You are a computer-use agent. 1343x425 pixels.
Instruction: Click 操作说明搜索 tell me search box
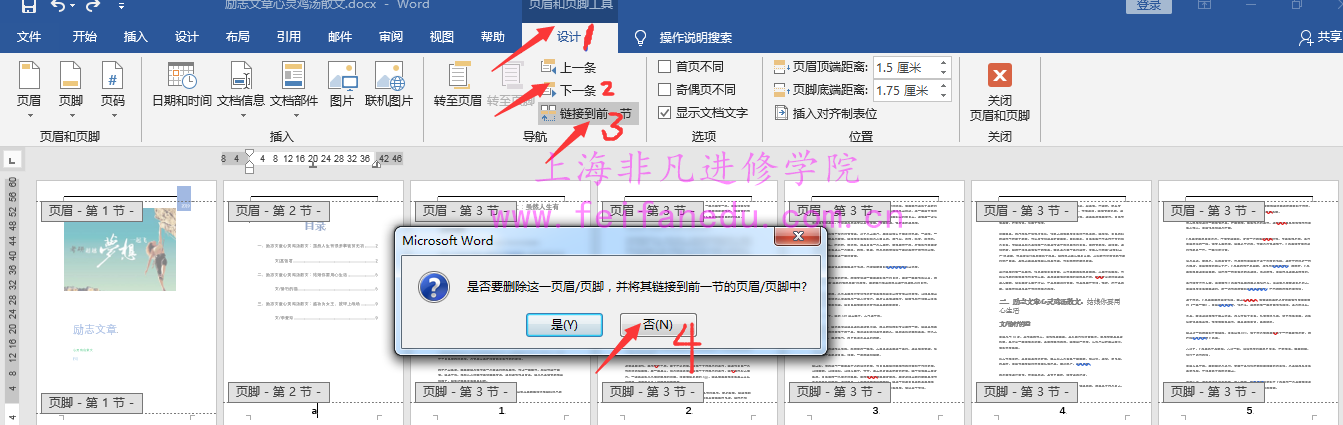pyautogui.click(x=696, y=38)
